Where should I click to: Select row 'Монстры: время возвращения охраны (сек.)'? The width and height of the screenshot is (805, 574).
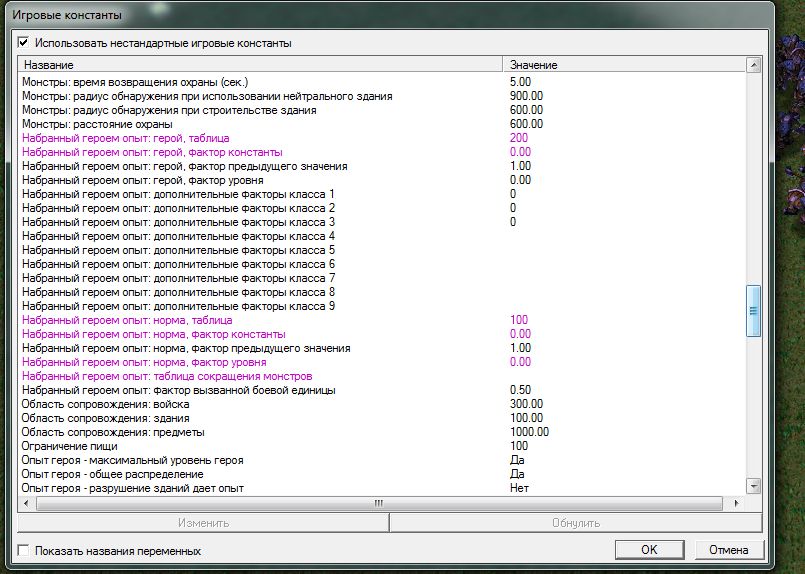point(382,82)
